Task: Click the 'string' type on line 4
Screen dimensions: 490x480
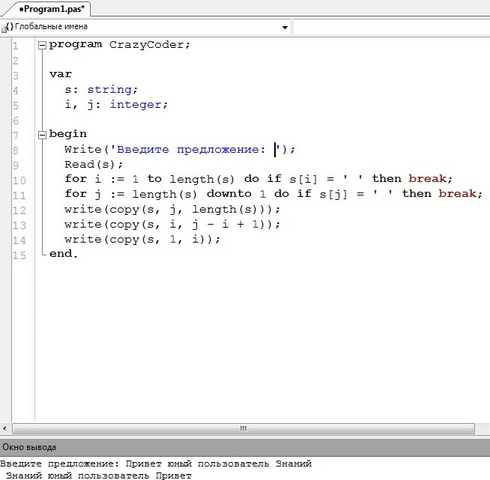Action: tap(110, 89)
